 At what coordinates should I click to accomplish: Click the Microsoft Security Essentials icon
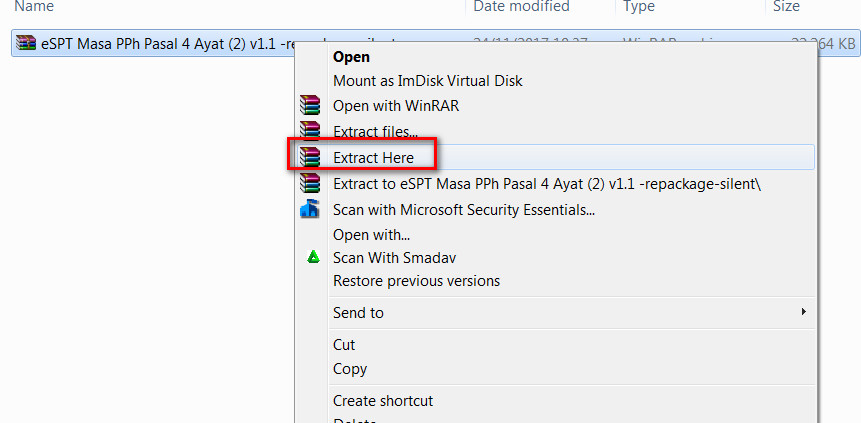[x=310, y=209]
